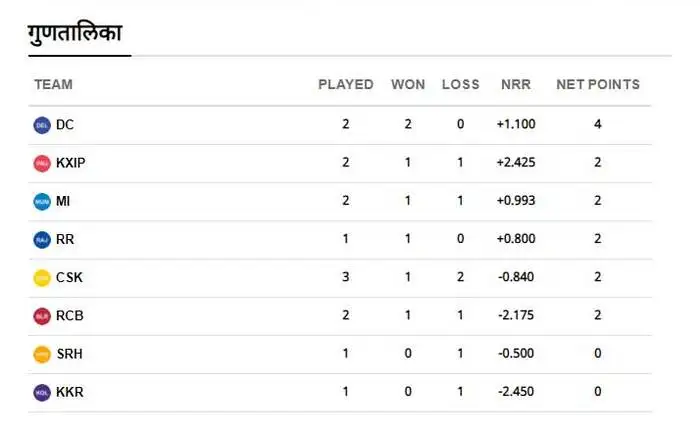Viewport: 700px width, 431px height.
Task: Click the MI team logo icon
Action: (41, 201)
